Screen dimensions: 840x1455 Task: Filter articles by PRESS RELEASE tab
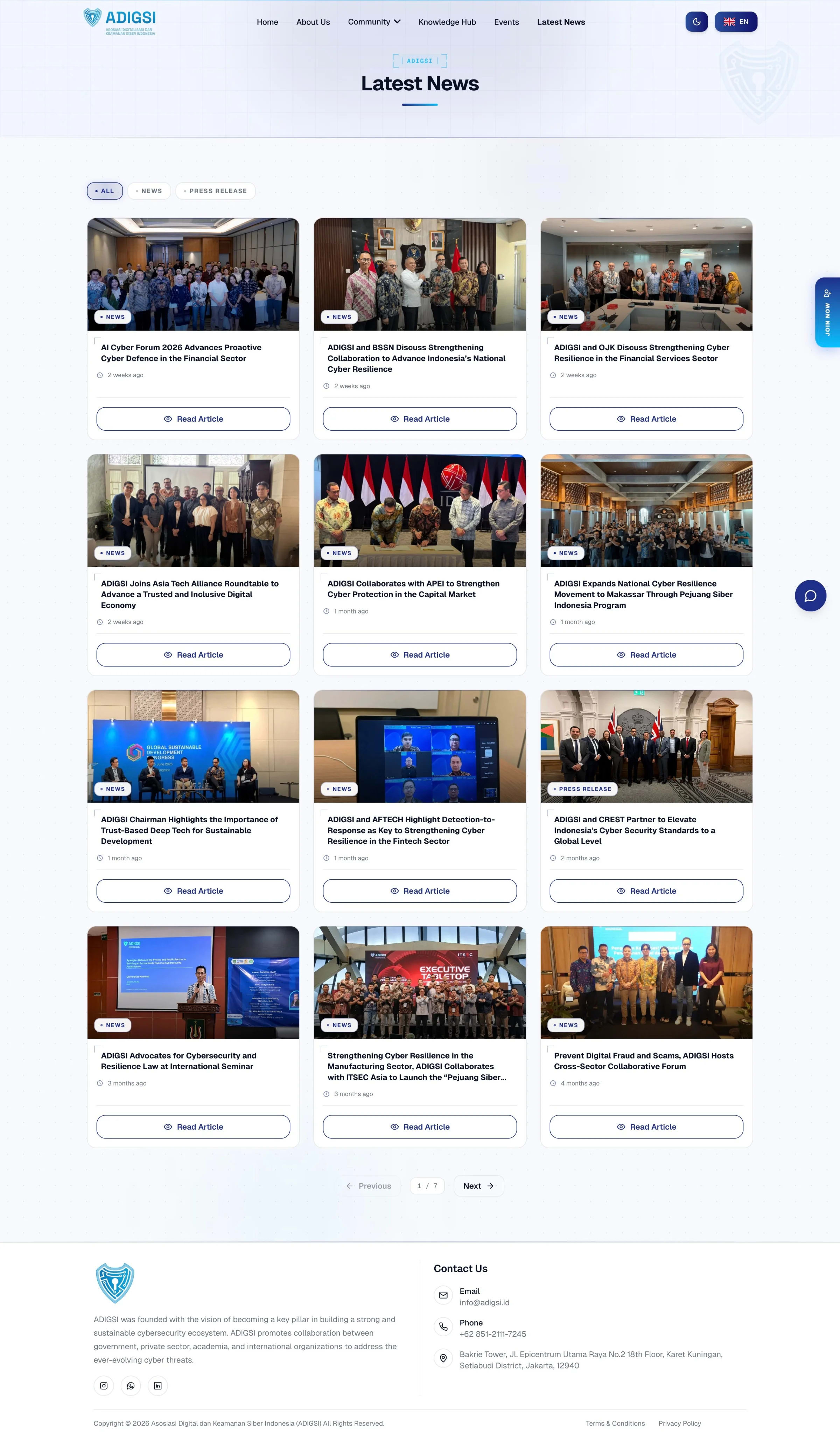215,191
